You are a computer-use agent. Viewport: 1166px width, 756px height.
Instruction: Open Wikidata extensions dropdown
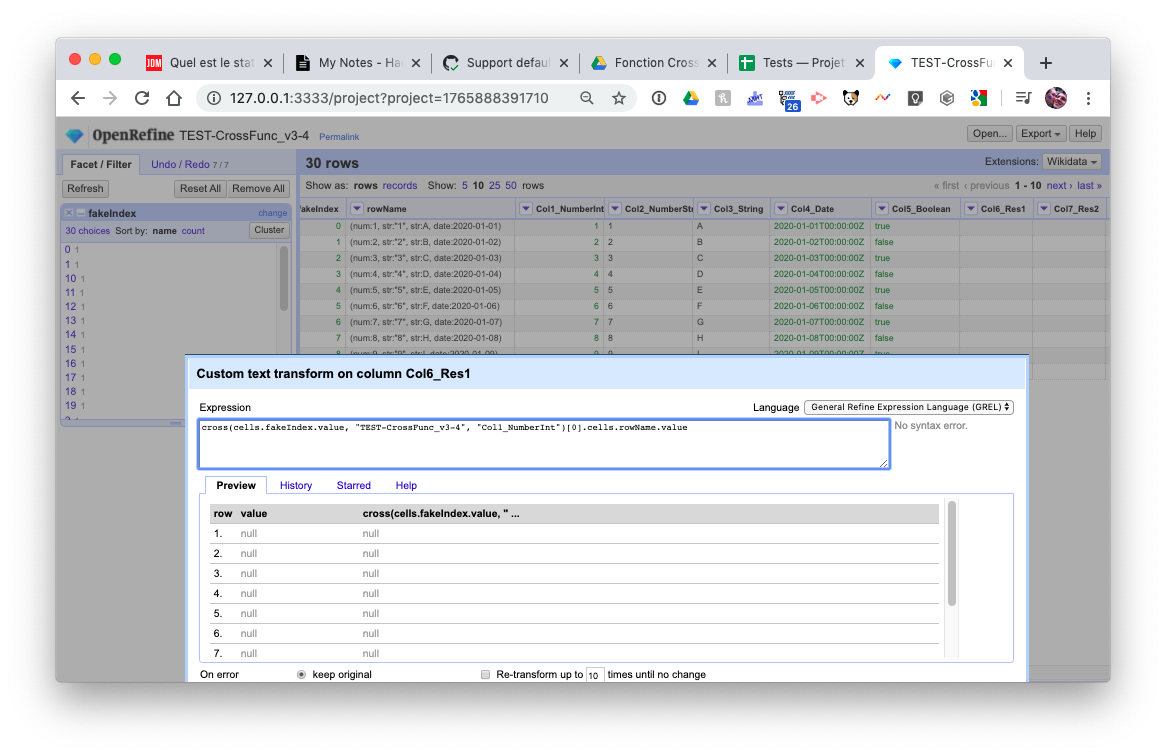(x=1072, y=161)
